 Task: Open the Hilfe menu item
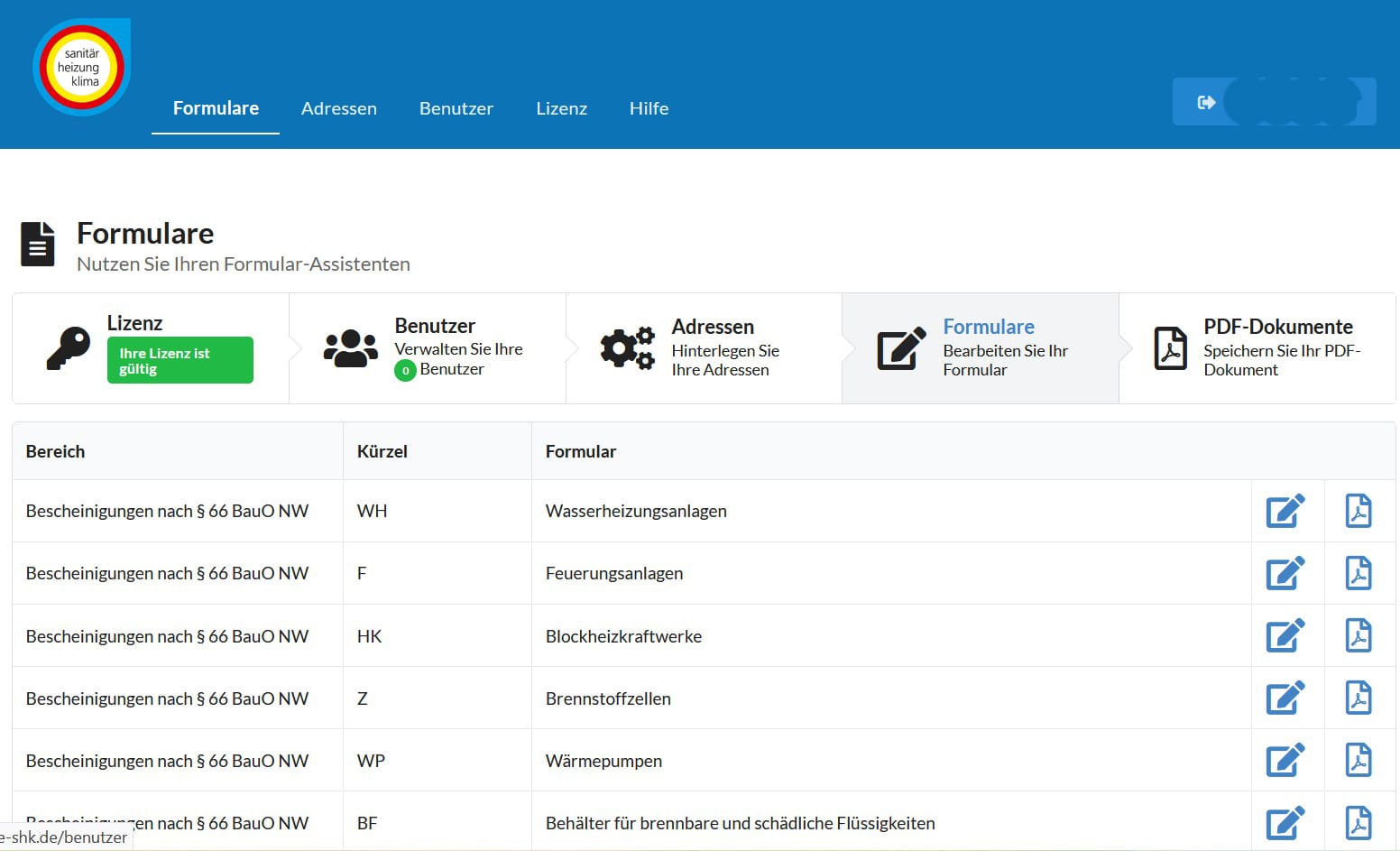pos(649,108)
